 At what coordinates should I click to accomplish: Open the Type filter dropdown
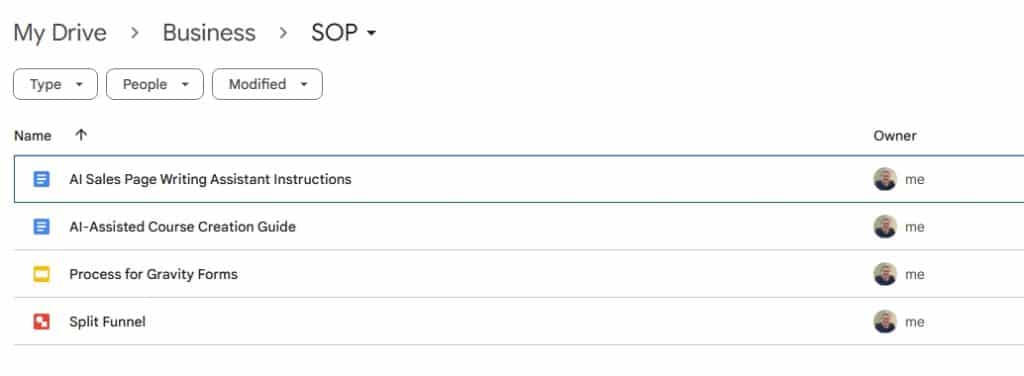point(56,84)
